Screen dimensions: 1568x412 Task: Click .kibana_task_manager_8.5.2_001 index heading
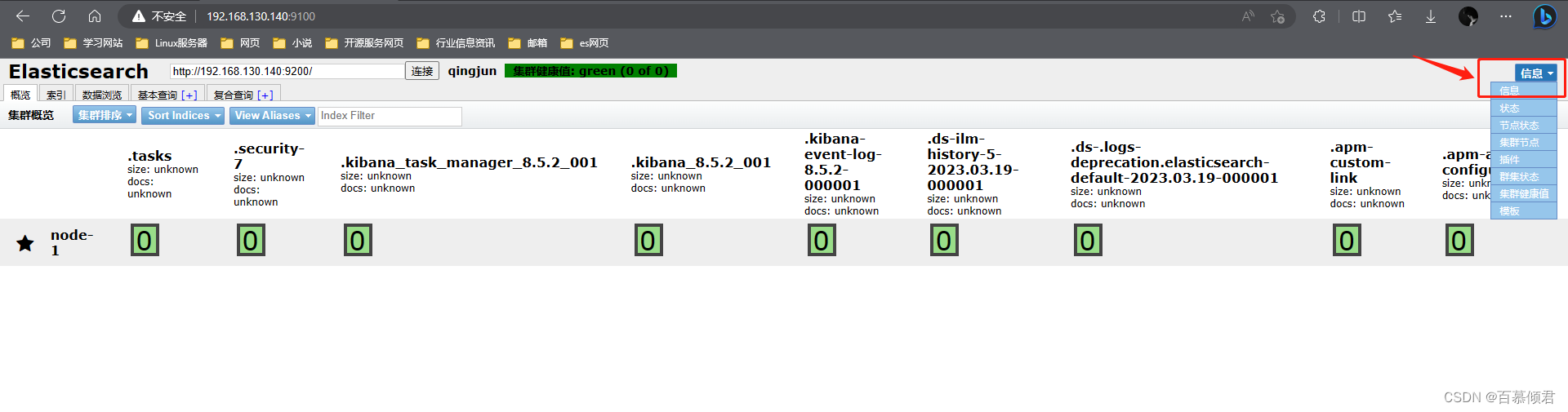469,162
